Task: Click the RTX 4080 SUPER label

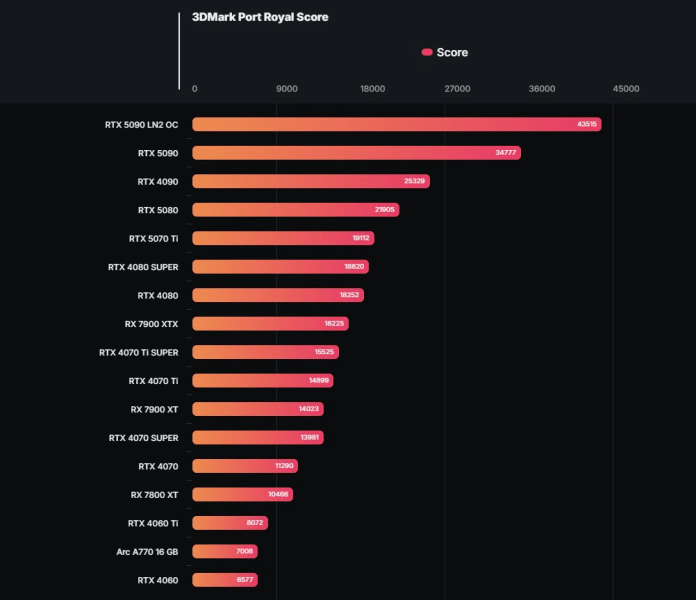Action: (143, 267)
